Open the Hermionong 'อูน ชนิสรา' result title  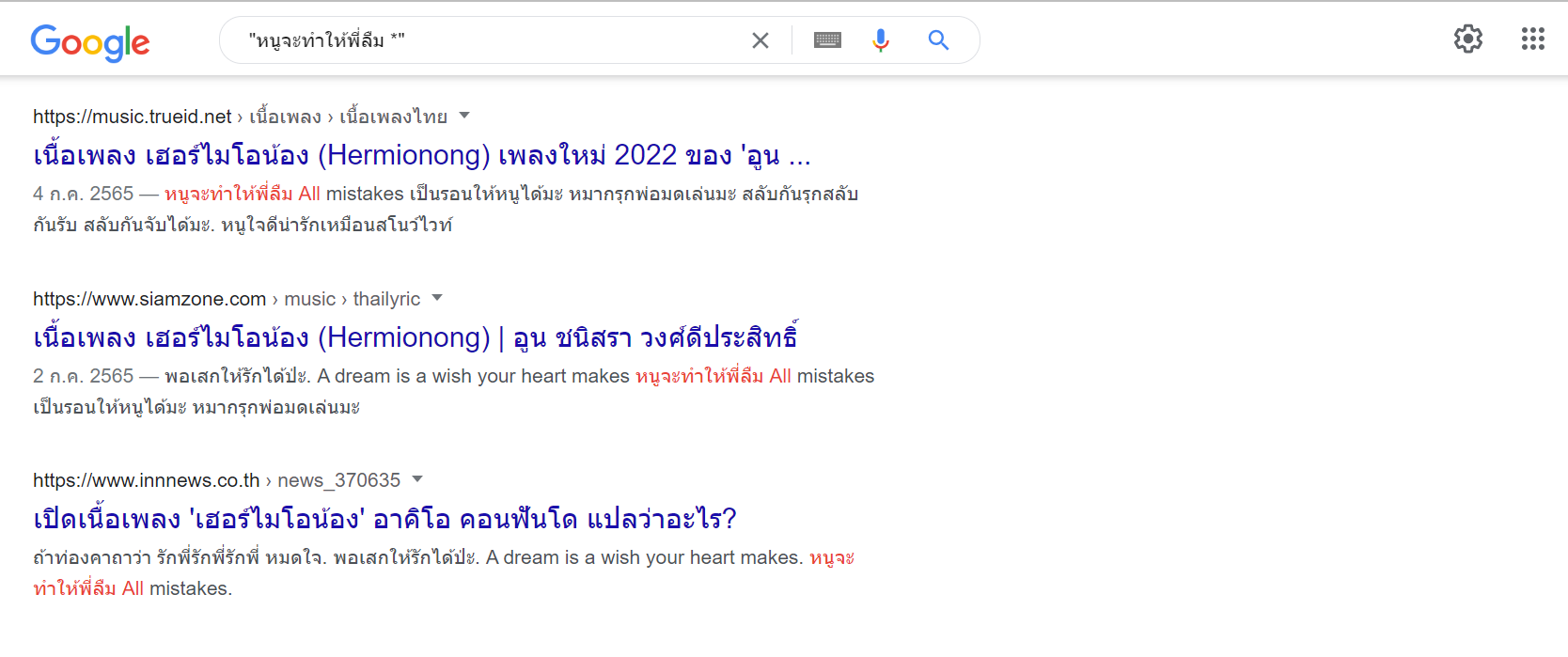pyautogui.click(x=416, y=337)
